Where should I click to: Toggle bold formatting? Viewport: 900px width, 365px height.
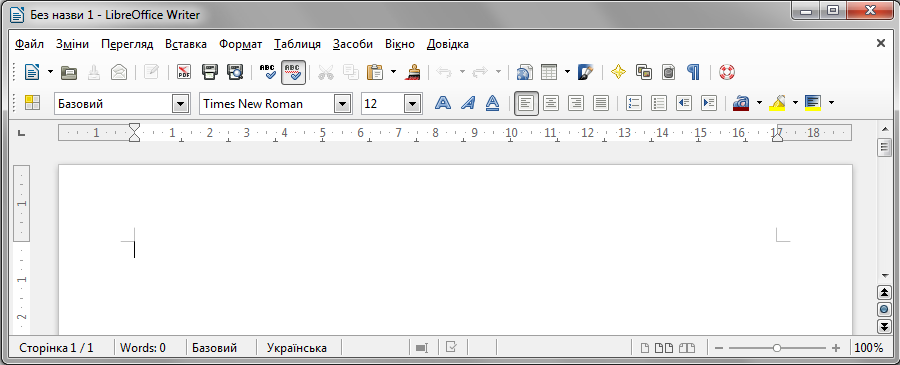pos(443,103)
